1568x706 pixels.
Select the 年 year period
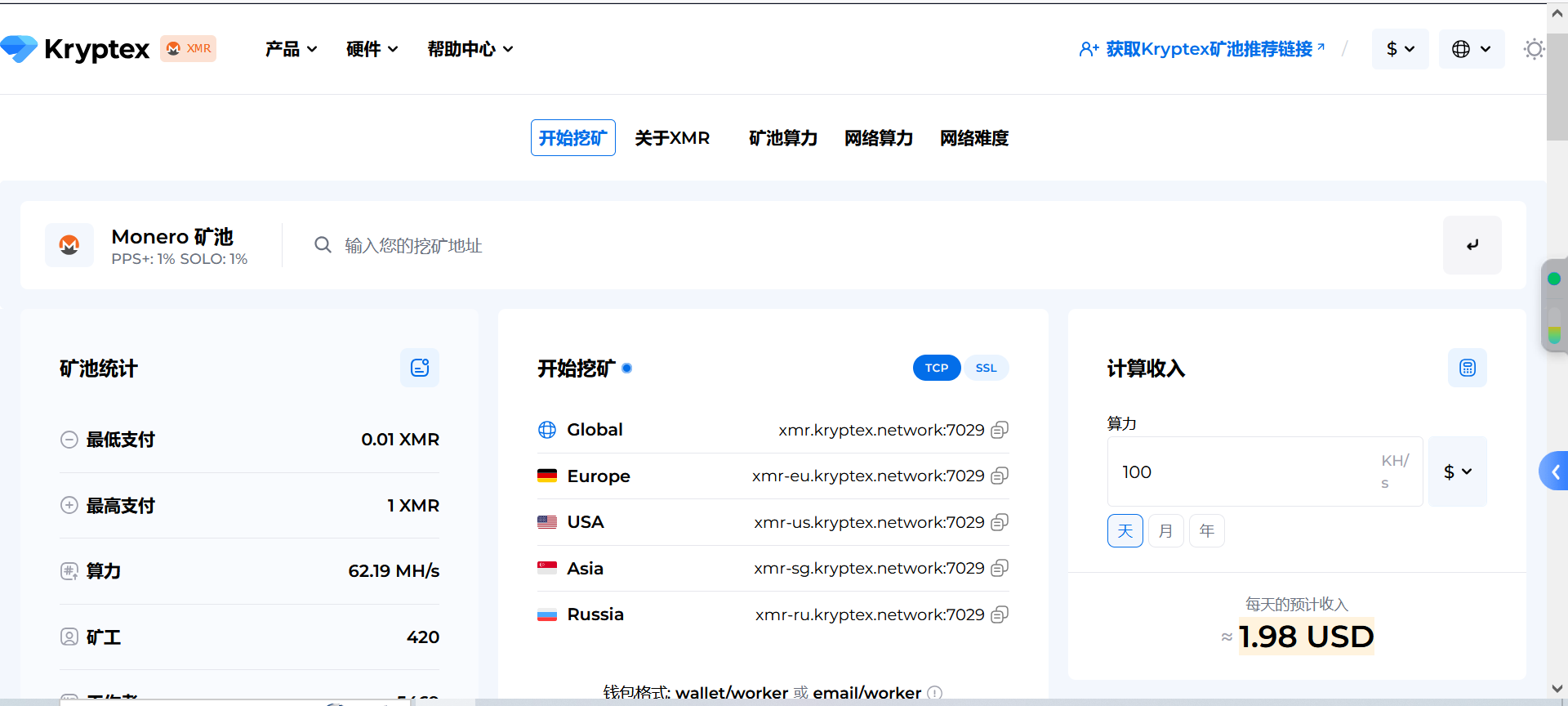[x=1207, y=531]
